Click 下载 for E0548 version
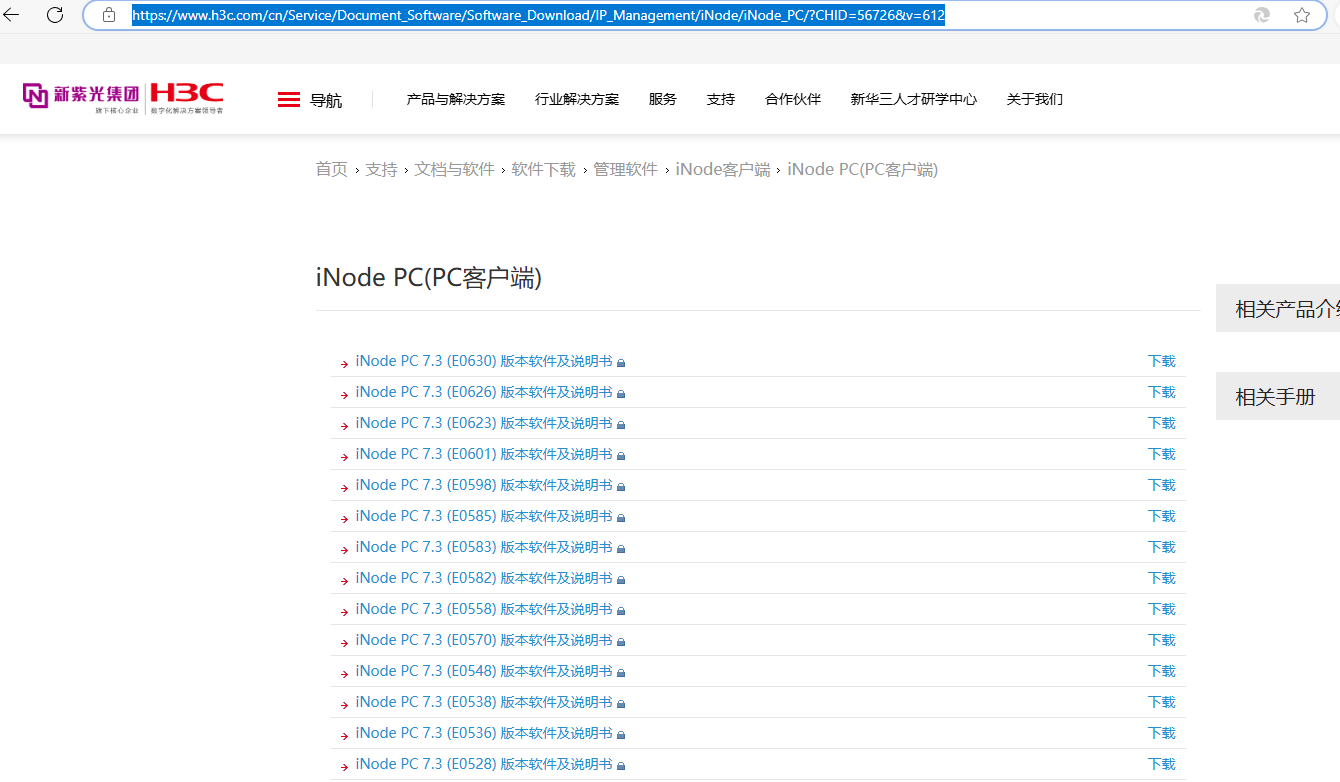Image resolution: width=1340 pixels, height=782 pixels. point(1162,671)
